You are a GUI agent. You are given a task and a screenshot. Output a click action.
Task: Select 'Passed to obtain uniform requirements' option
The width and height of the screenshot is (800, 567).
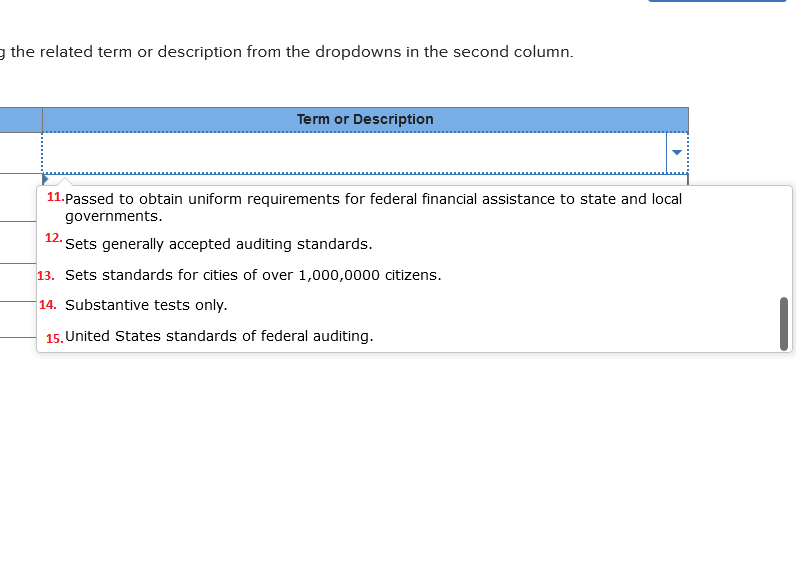point(373,207)
